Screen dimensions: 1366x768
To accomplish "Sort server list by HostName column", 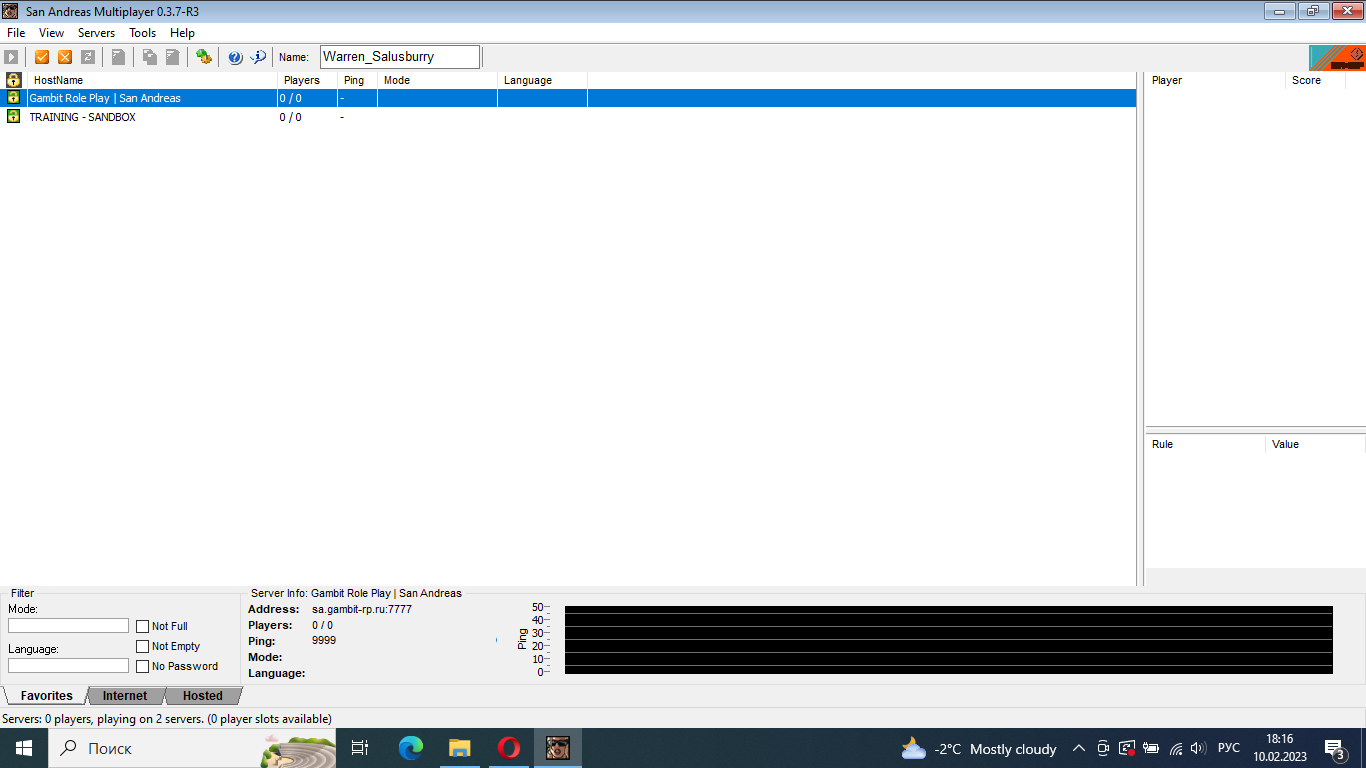I will click(150, 80).
